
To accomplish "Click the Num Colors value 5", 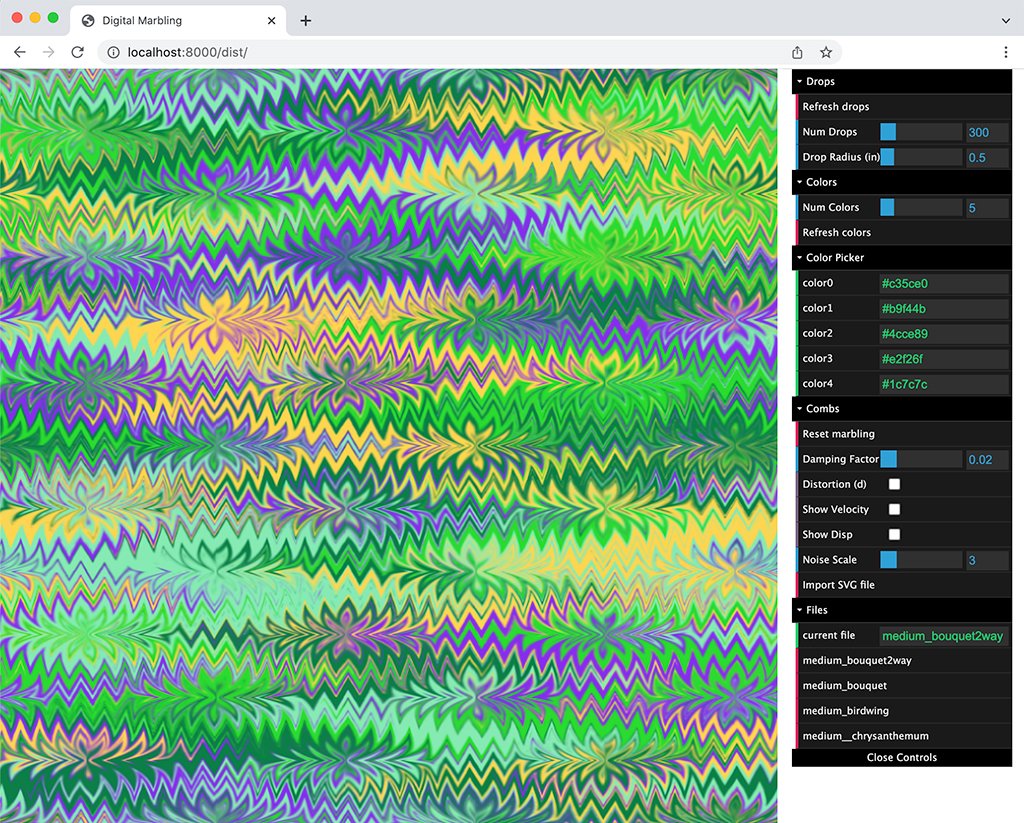I will (987, 208).
